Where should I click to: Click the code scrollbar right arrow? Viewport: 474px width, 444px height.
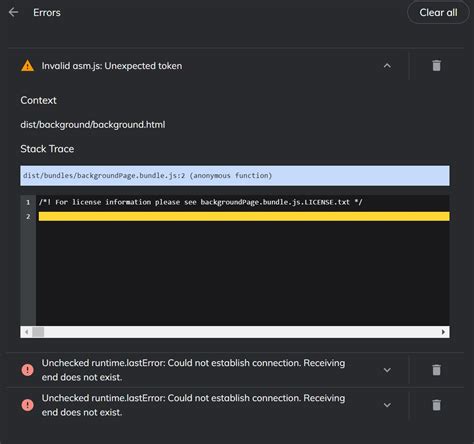pos(443,332)
